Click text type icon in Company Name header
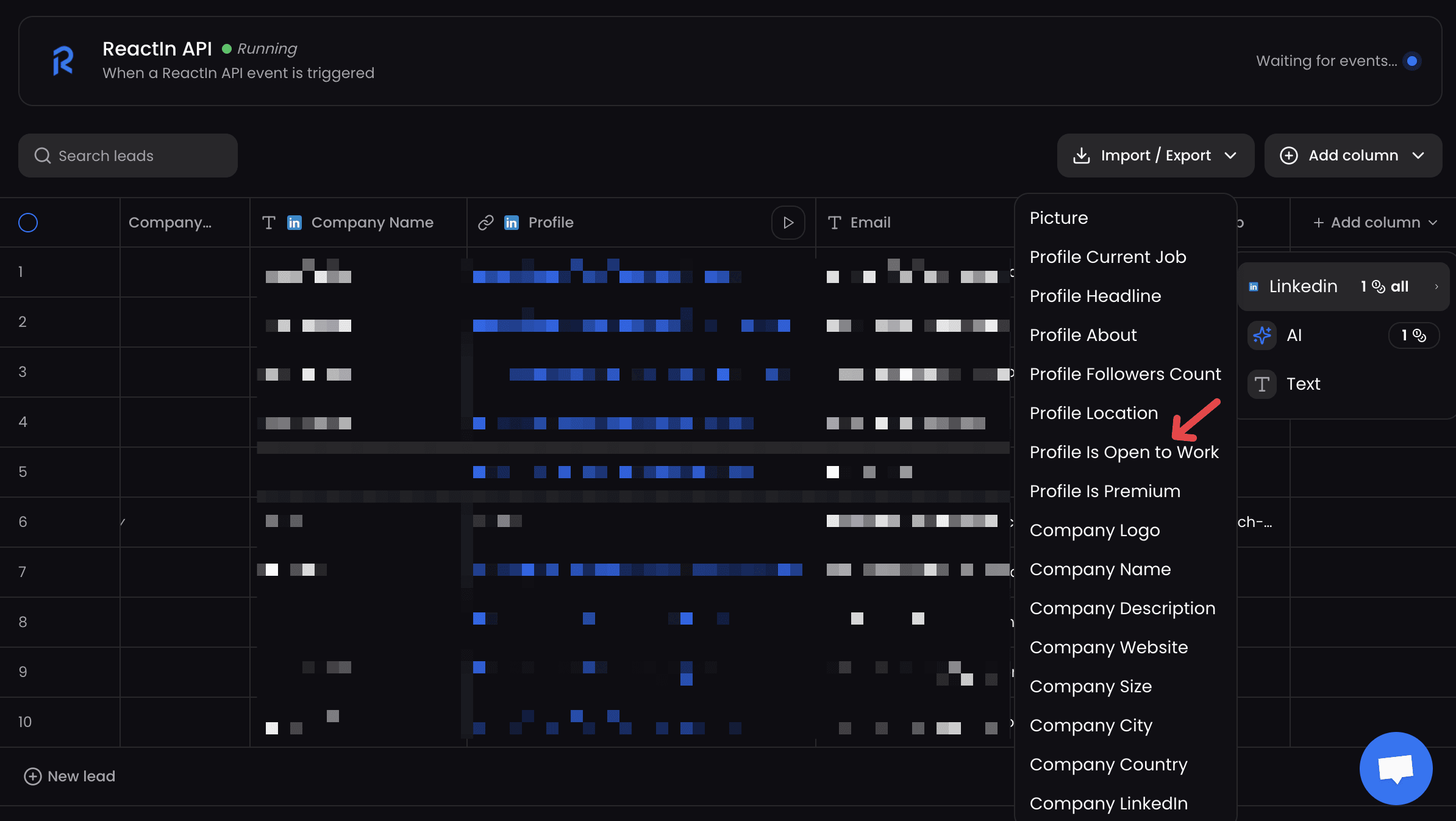The height and width of the screenshot is (821, 1456). pos(269,223)
